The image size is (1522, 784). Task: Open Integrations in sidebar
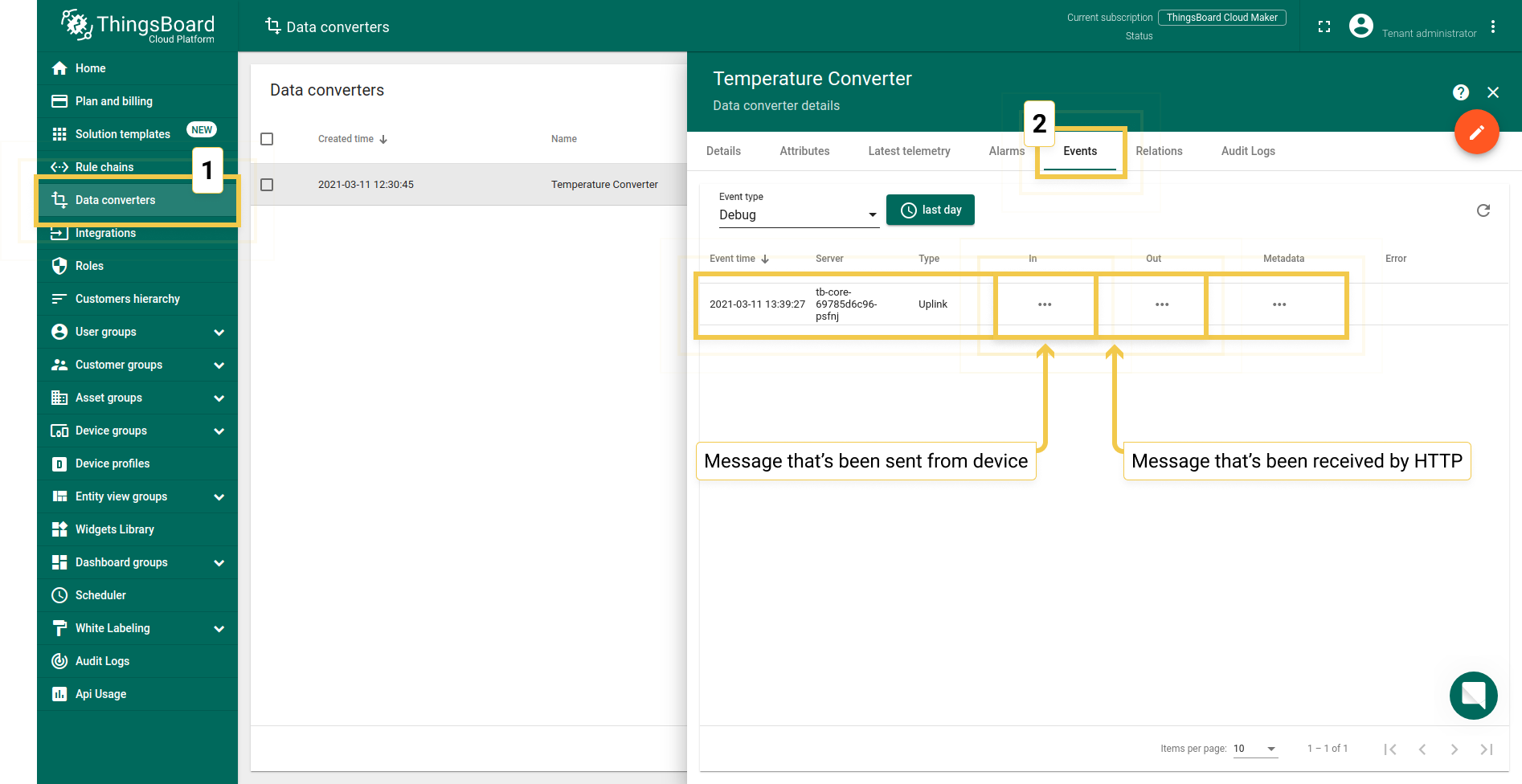[137, 233]
